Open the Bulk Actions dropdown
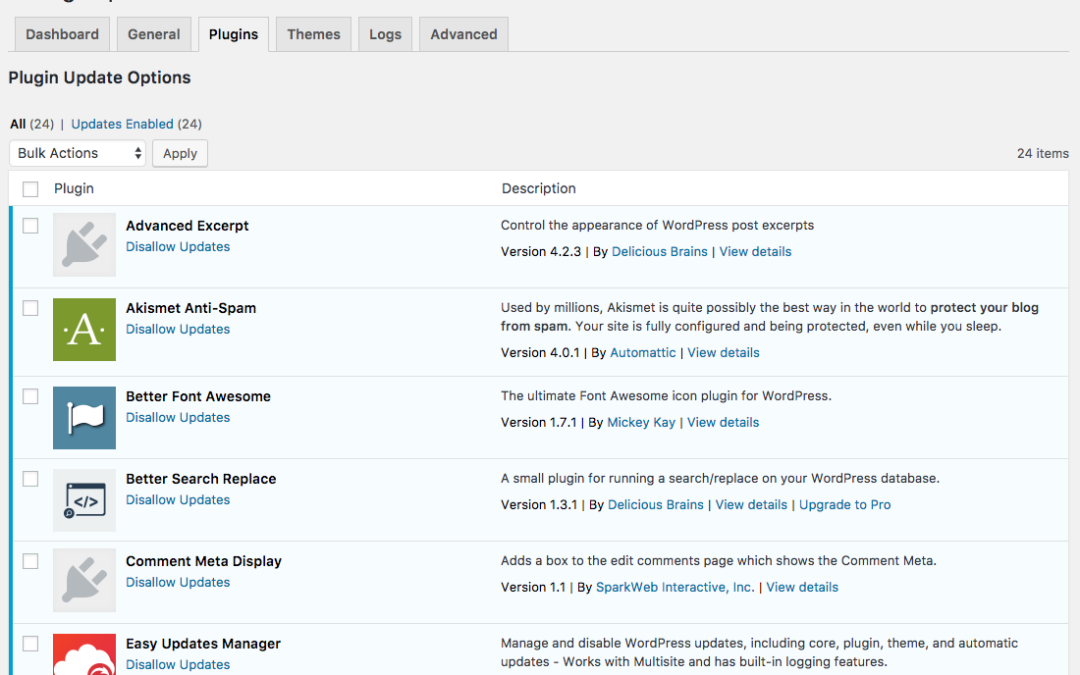The image size is (1080, 675). pos(78,153)
